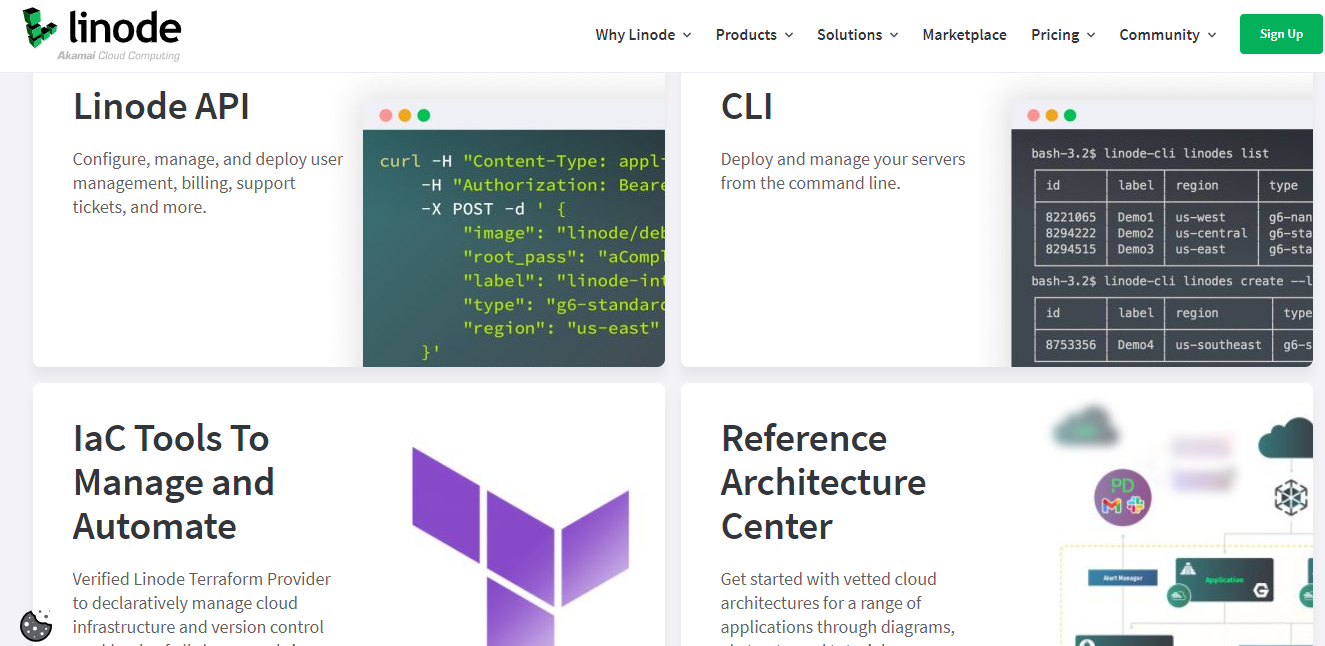The height and width of the screenshot is (646, 1325).
Task: Click the Application box in architecture diagram
Action: click(x=1224, y=580)
